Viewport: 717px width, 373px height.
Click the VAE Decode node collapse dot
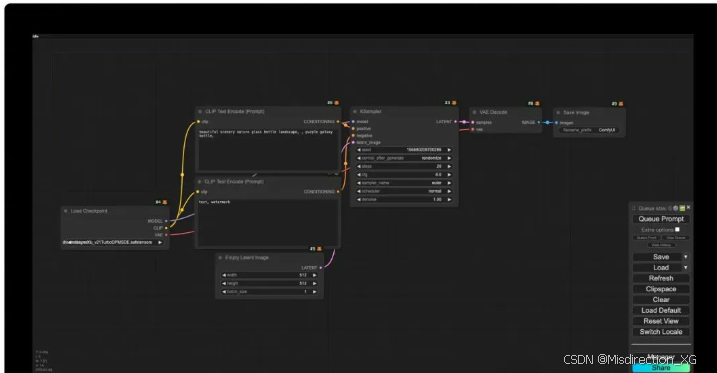tap(474, 112)
